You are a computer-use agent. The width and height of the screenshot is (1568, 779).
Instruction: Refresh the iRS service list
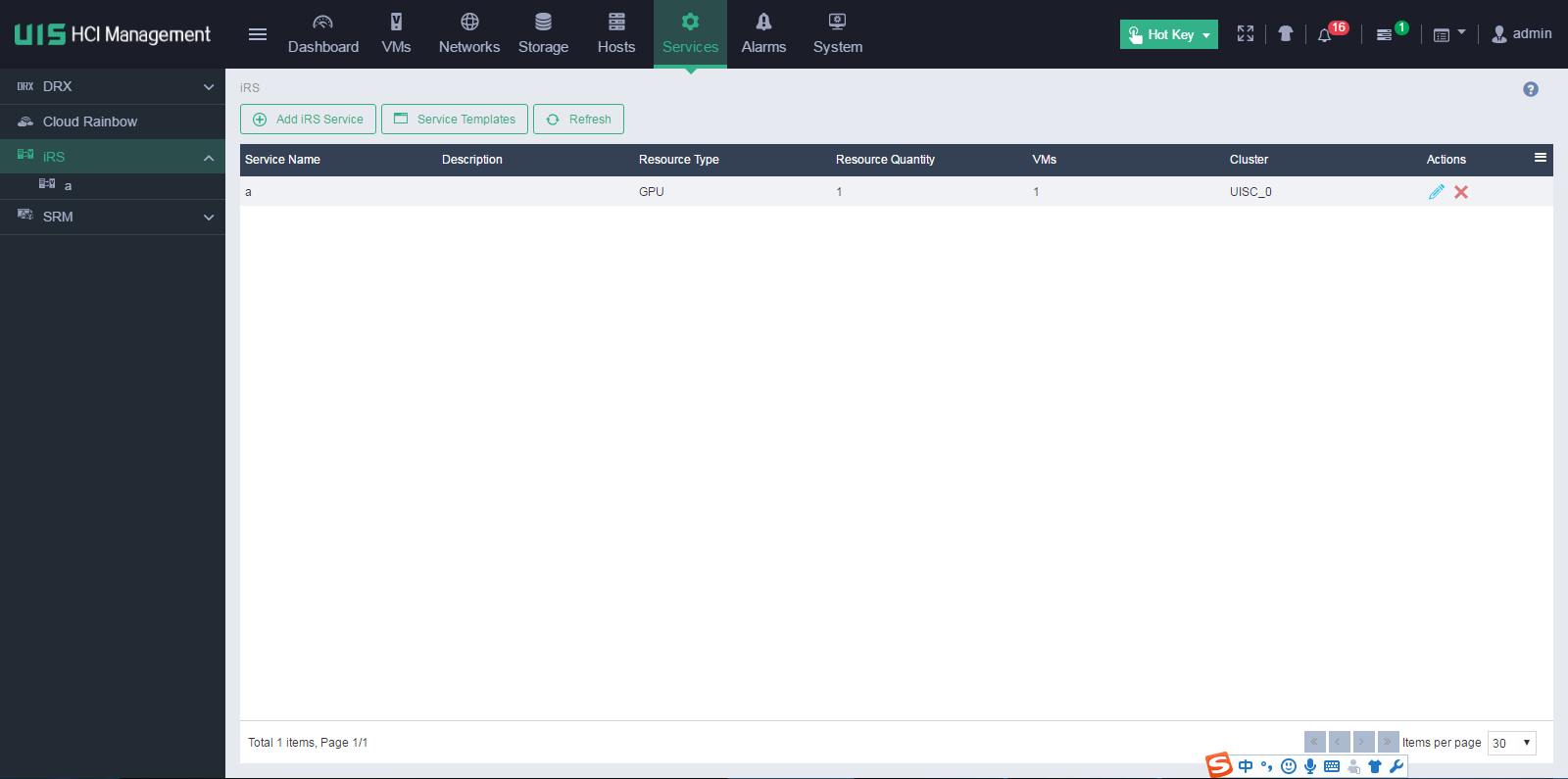[x=578, y=119]
